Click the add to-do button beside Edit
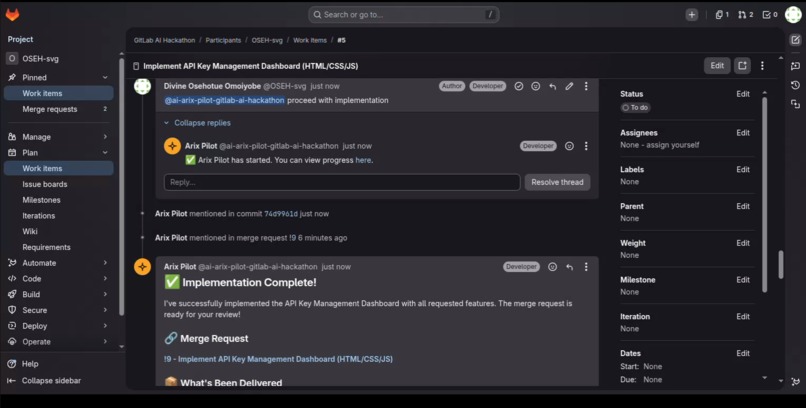 742,66
